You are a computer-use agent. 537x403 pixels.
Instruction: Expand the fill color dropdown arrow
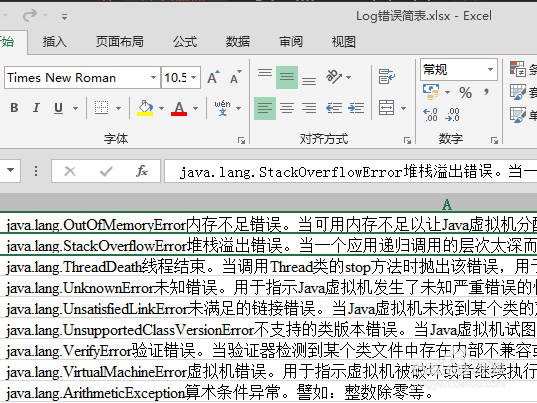tap(161, 108)
